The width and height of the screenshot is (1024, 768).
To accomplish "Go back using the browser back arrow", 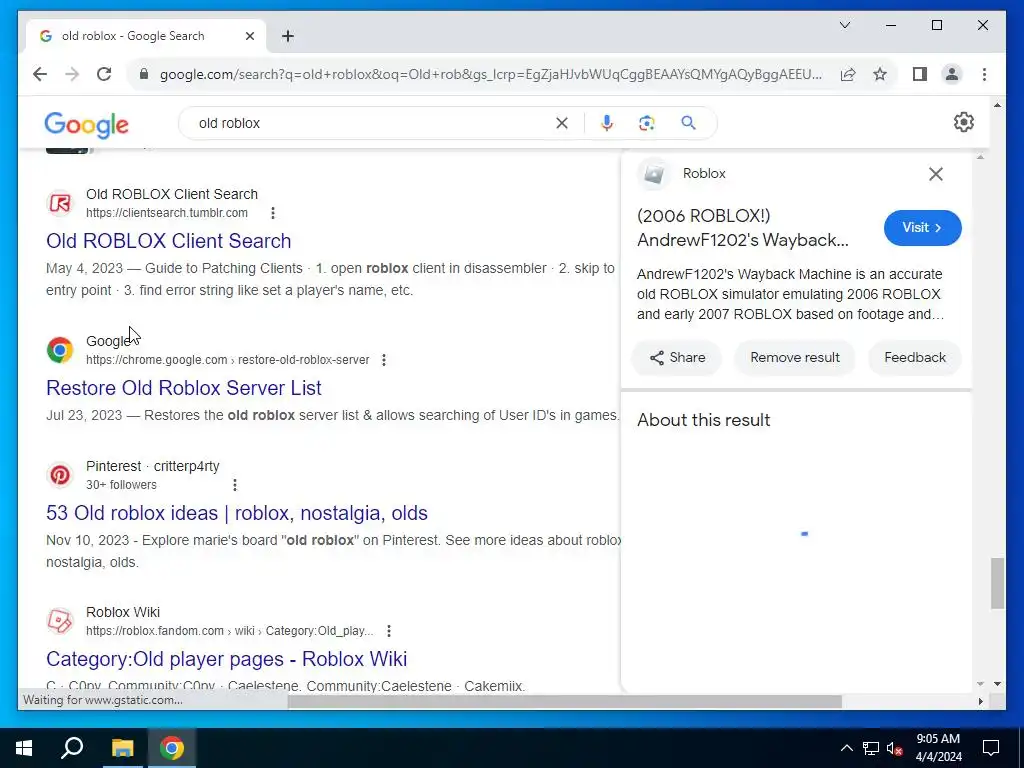I will click(40, 74).
